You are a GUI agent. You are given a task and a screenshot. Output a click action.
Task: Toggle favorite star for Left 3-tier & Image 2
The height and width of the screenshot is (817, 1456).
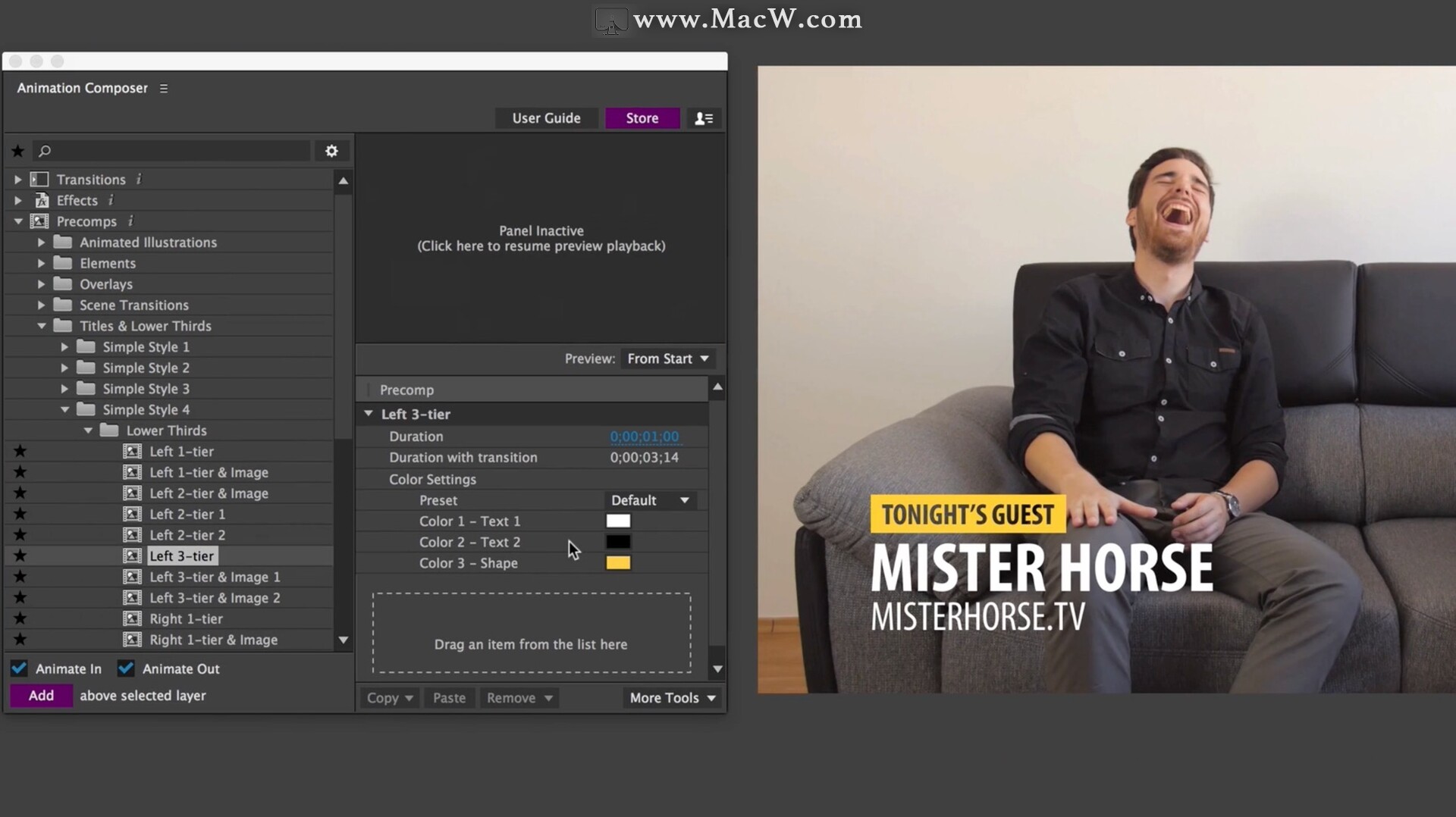(x=20, y=598)
